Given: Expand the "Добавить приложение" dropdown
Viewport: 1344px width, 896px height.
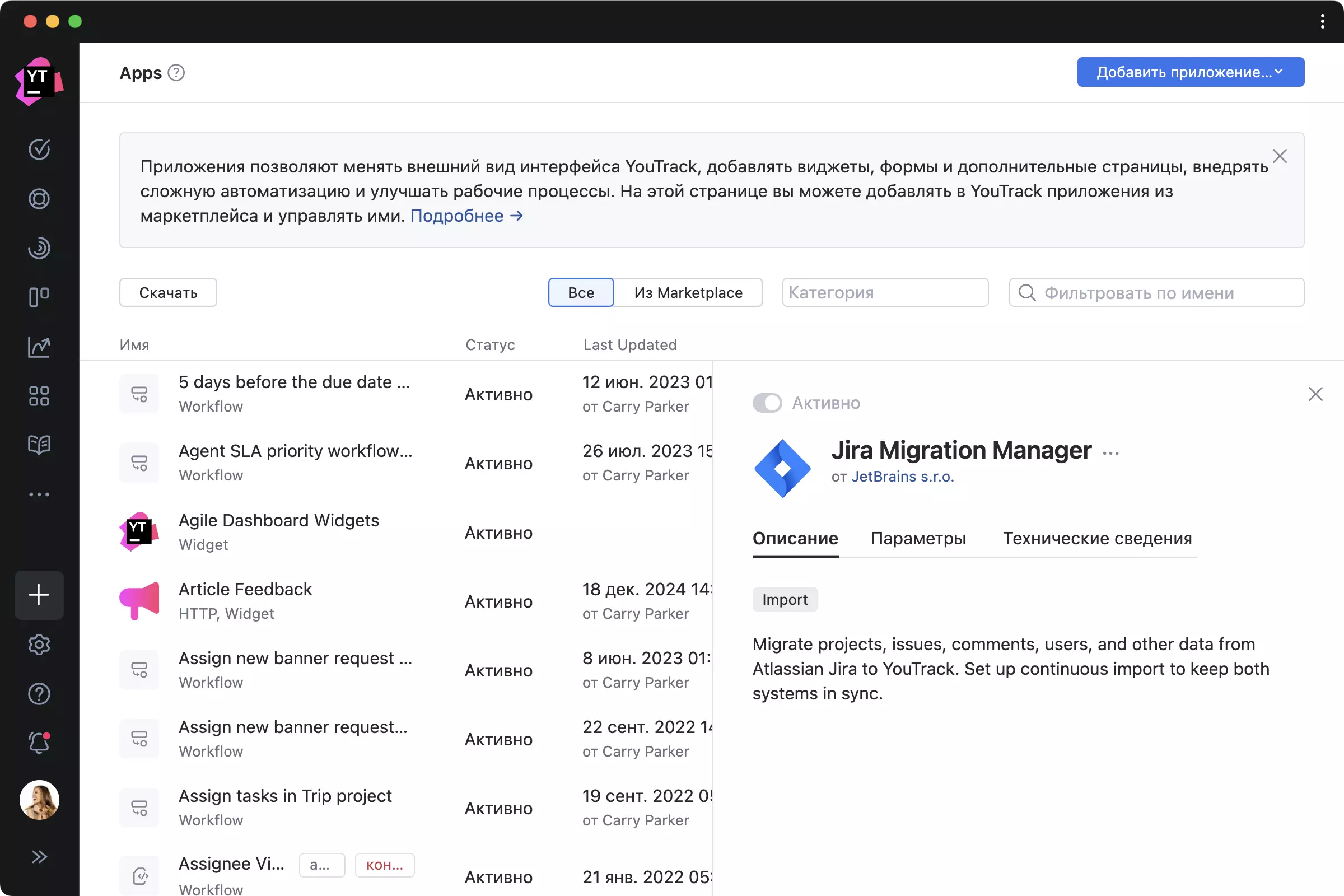Looking at the screenshot, I should tap(1191, 72).
